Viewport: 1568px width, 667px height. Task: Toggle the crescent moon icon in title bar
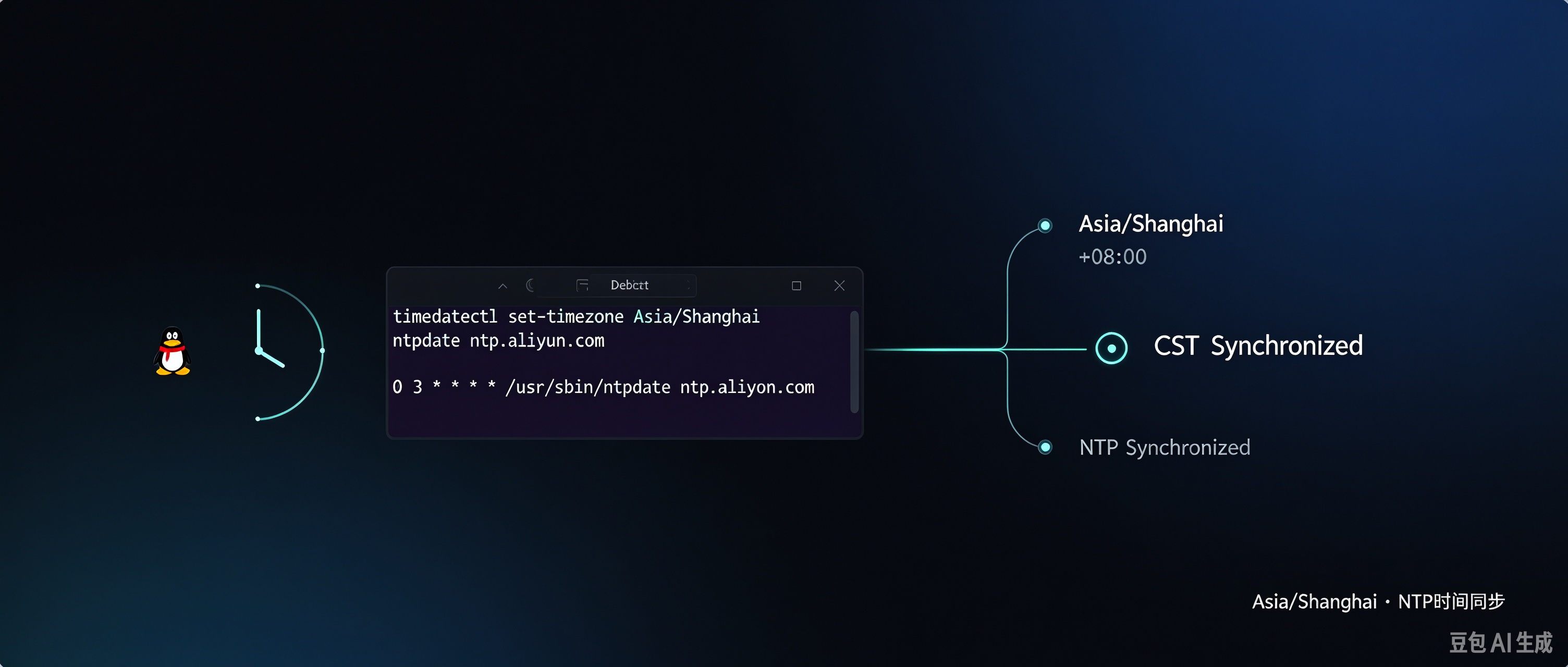[x=530, y=285]
